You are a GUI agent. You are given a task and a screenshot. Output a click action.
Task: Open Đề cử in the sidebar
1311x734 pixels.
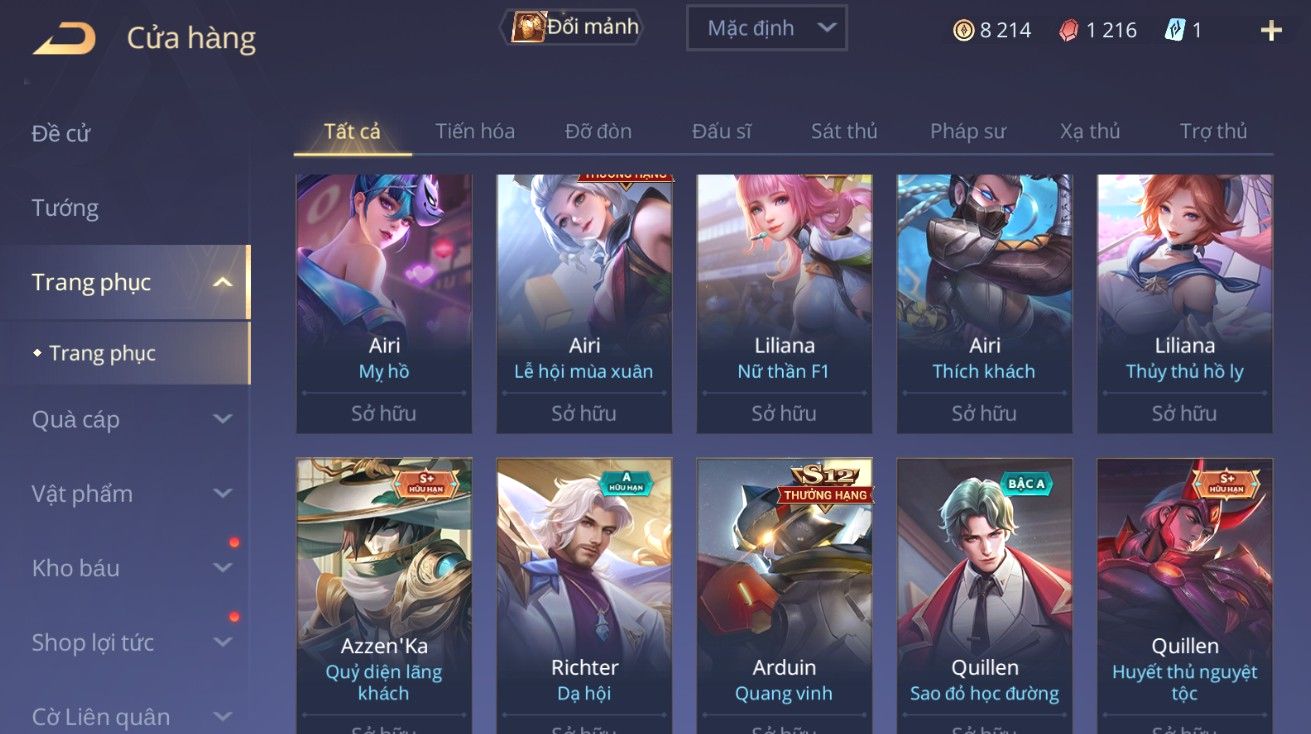(61, 133)
